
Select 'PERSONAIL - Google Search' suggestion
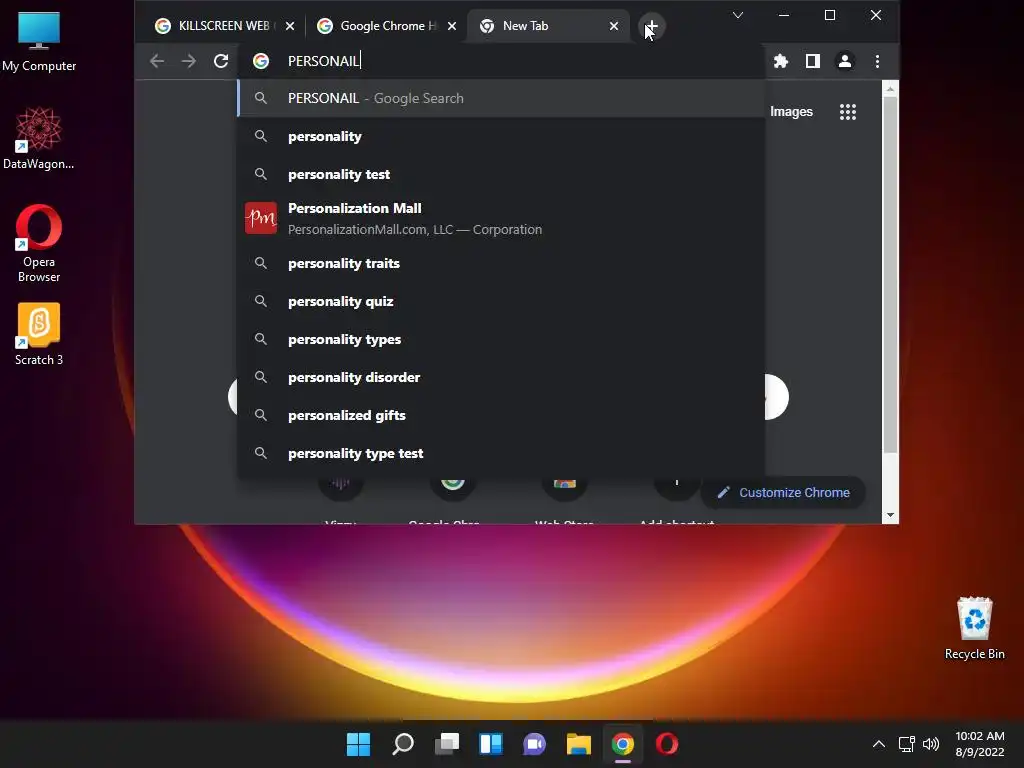click(501, 98)
